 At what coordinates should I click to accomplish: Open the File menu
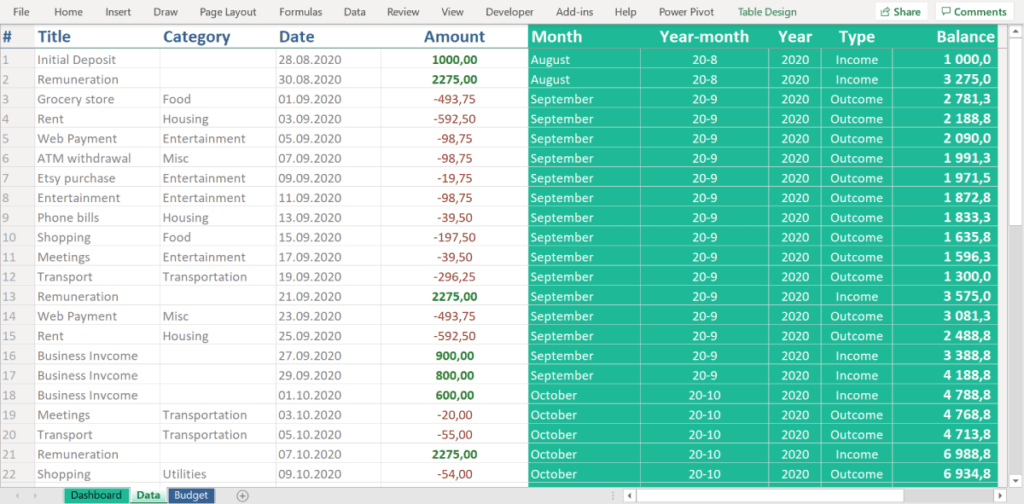21,12
